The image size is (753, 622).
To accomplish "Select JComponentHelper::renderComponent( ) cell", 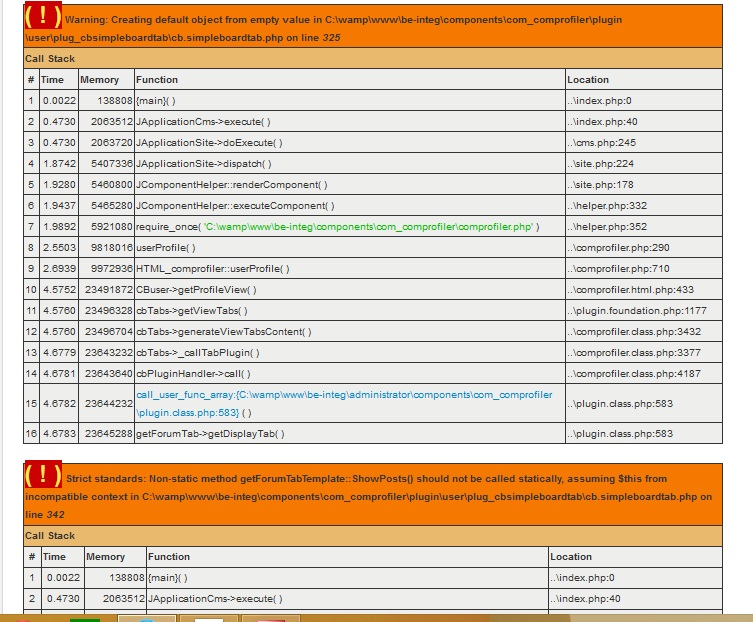I will [x=350, y=185].
